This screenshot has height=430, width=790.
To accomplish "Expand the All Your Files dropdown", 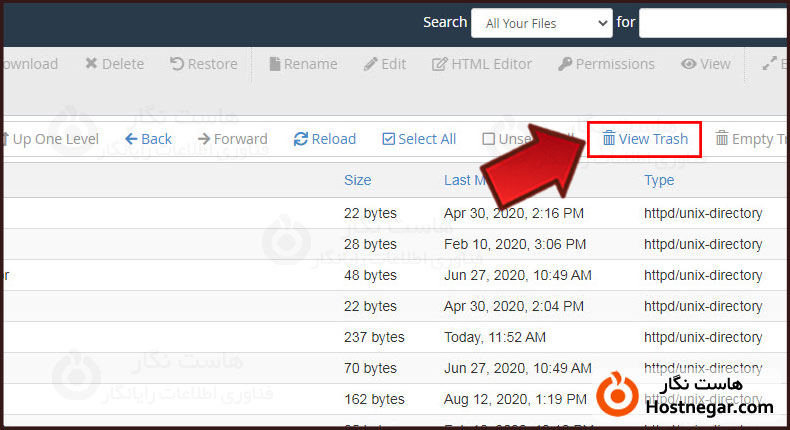I will 541,23.
